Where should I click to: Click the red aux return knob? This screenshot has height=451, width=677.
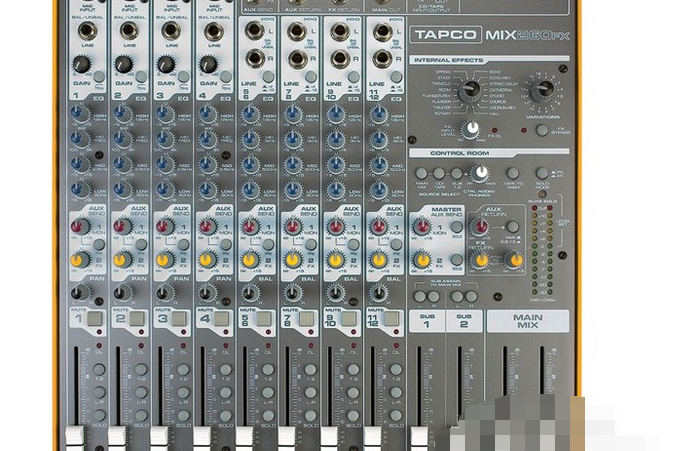480,227
